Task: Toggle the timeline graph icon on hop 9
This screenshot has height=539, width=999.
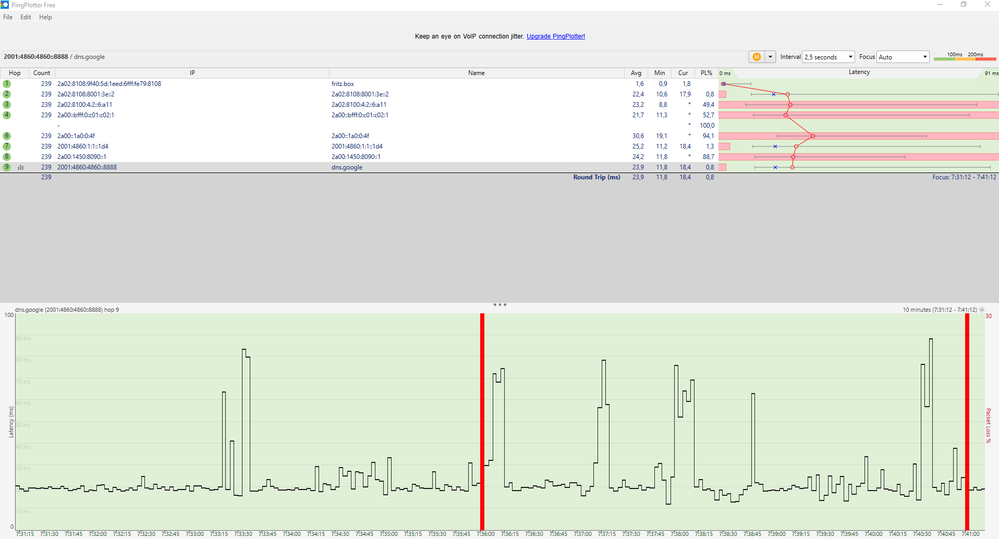Action: click(20, 168)
